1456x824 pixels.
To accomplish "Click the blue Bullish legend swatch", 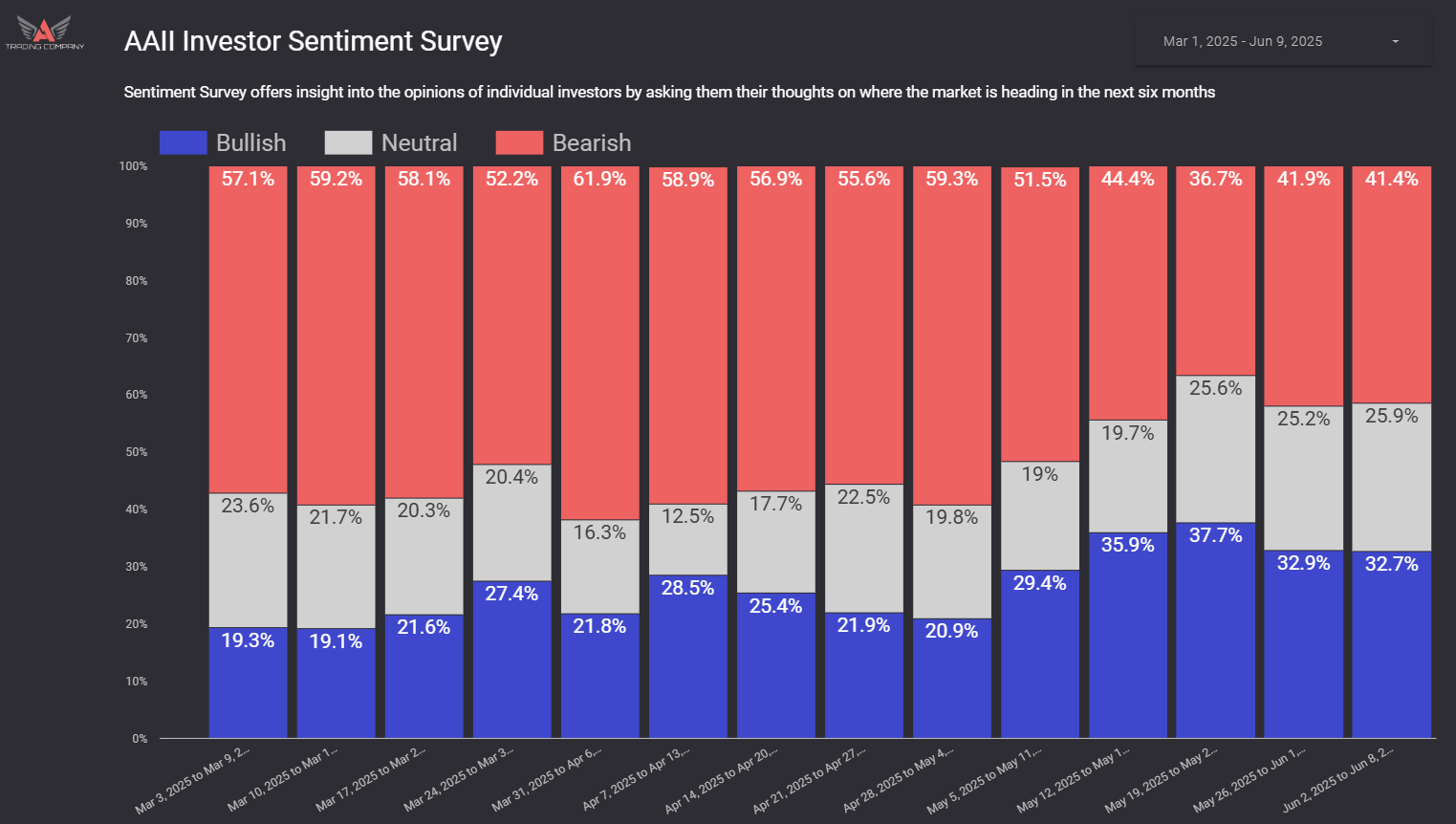I will point(183,143).
